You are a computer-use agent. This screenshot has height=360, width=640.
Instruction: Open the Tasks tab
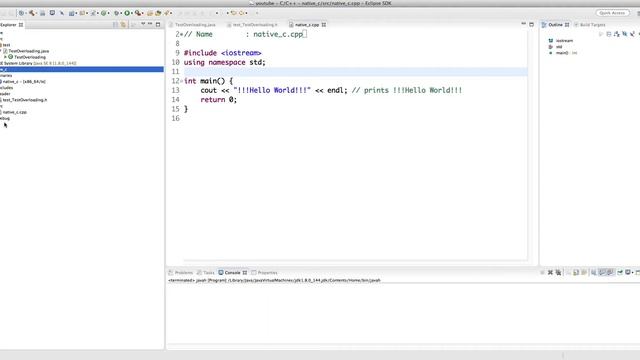click(208, 273)
